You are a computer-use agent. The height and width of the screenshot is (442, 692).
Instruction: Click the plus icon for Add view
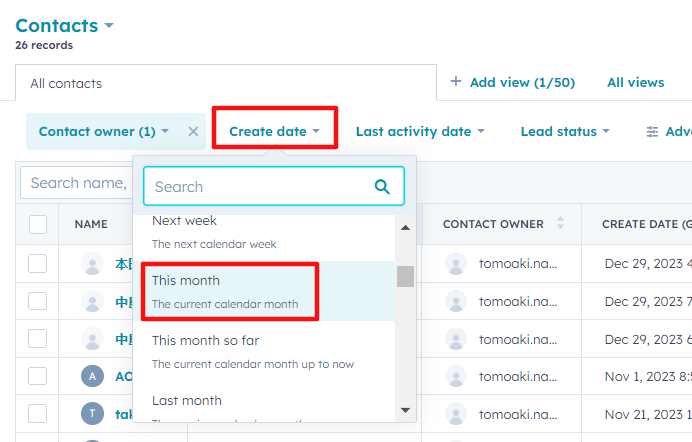click(455, 82)
